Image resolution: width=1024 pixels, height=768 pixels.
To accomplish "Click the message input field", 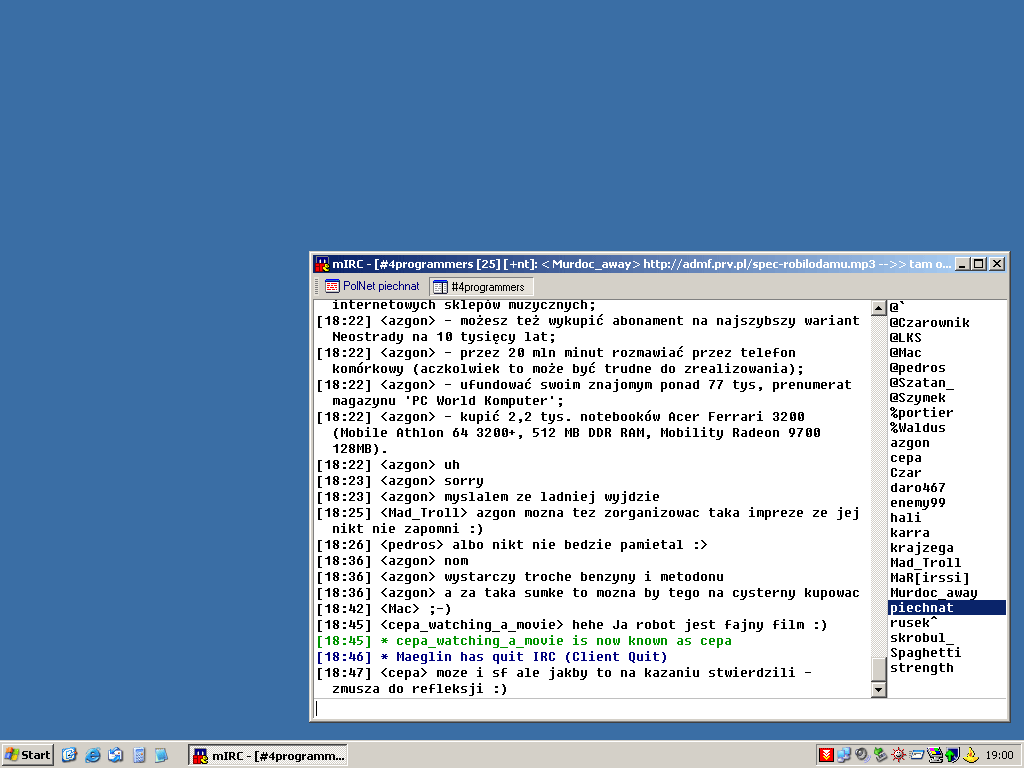I will coord(660,709).
